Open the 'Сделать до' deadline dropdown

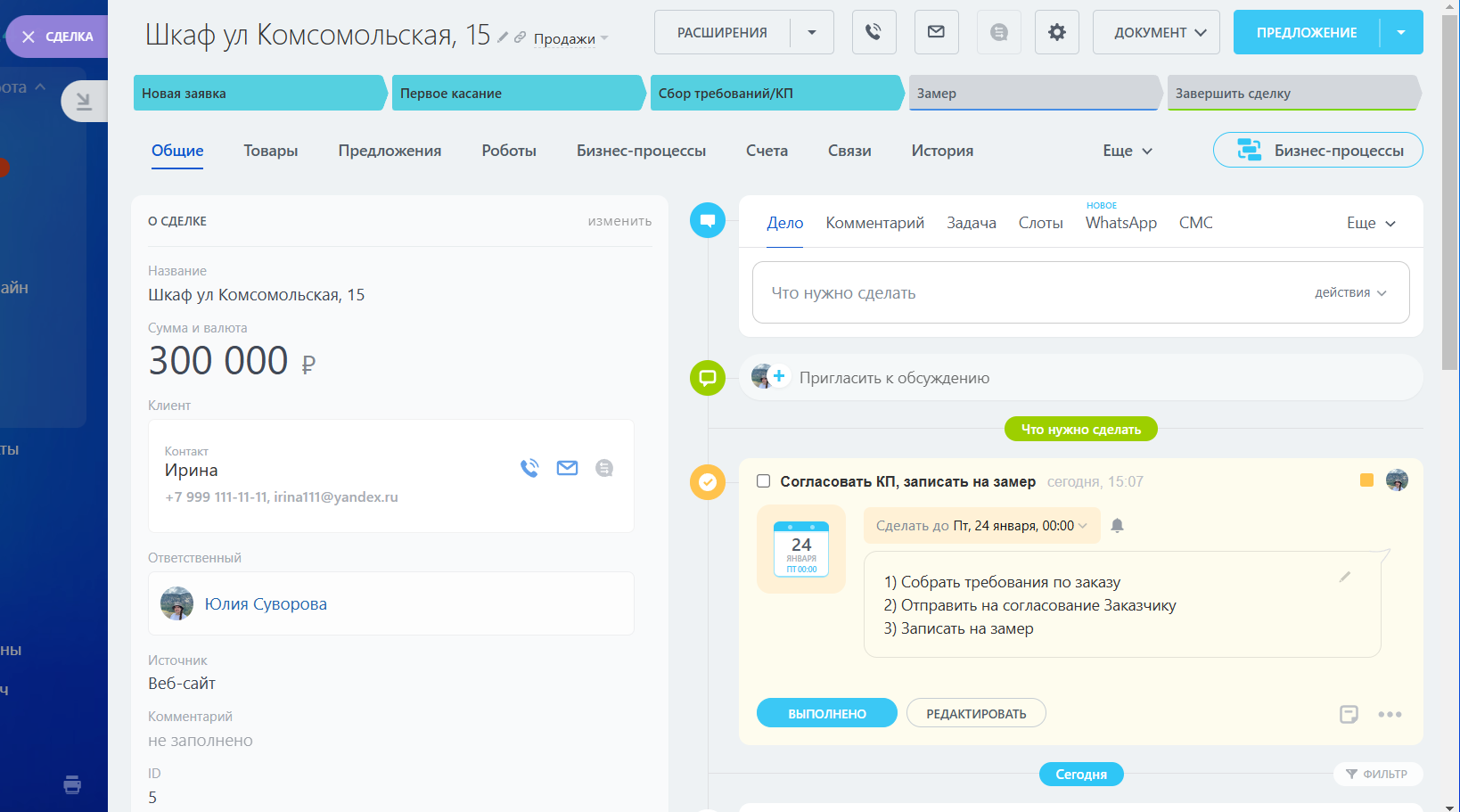point(981,526)
